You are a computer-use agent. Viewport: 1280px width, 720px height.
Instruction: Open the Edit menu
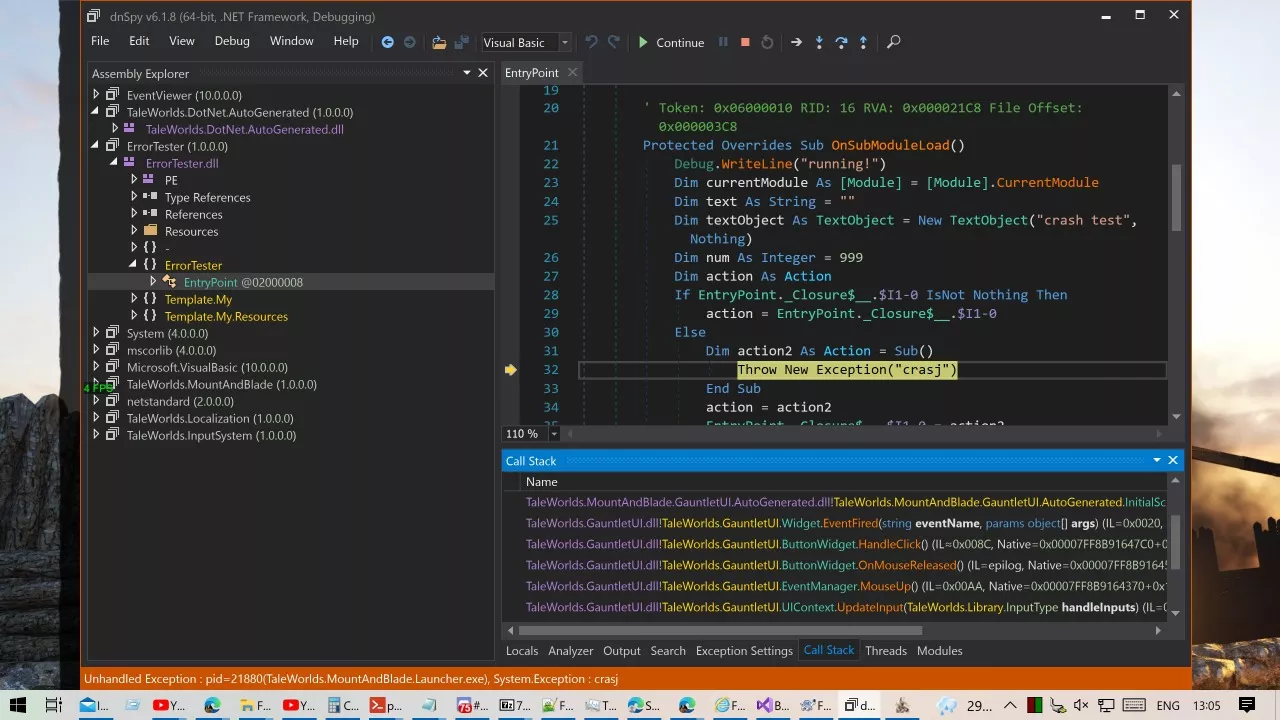pos(139,41)
